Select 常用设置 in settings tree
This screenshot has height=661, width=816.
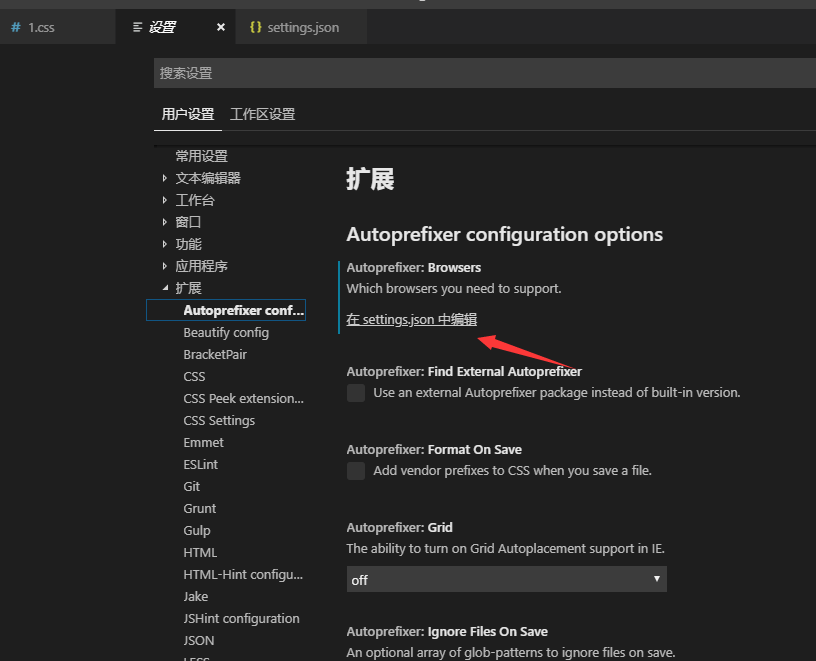(x=201, y=156)
